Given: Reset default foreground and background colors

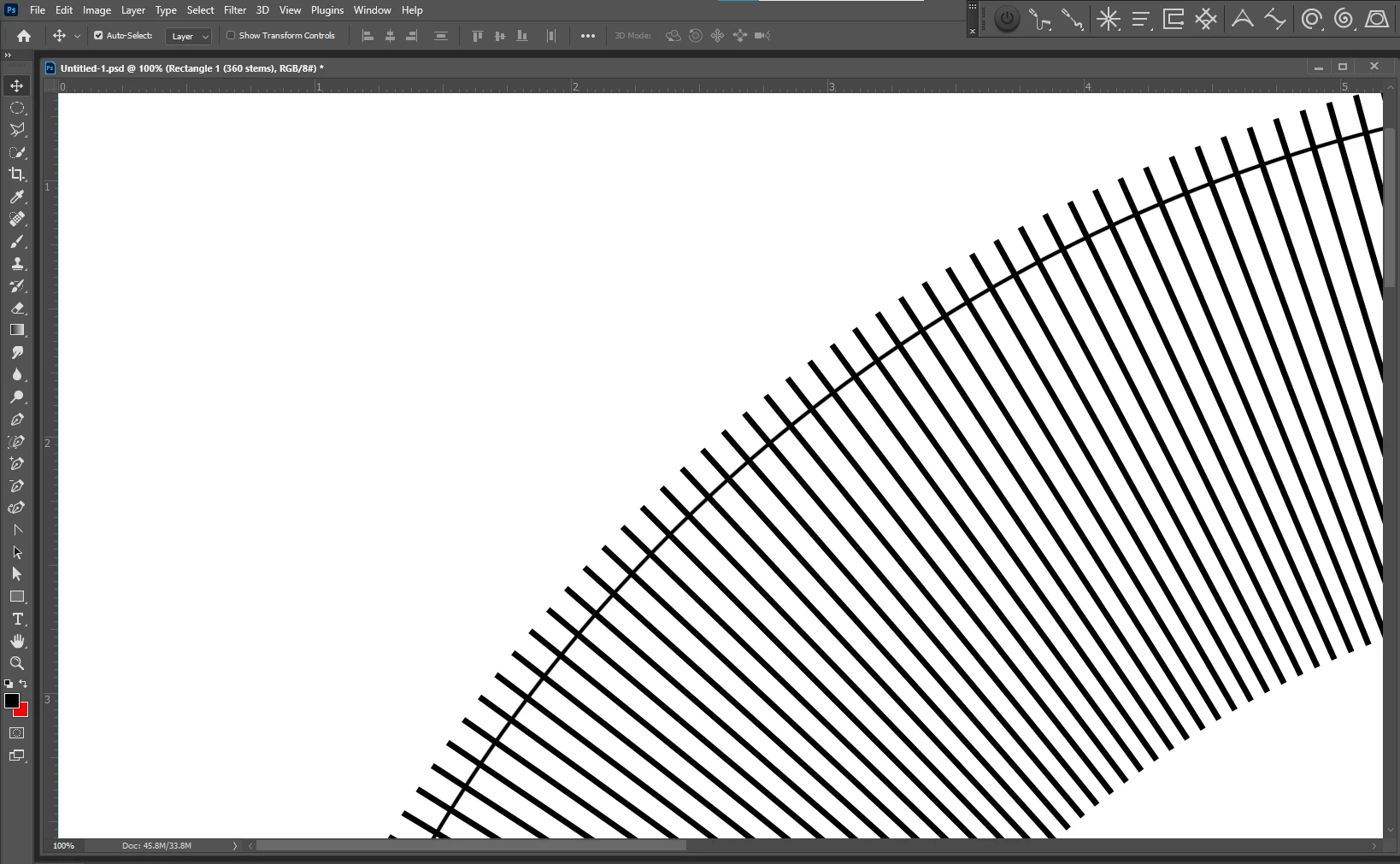Looking at the screenshot, I should pos(9,684).
